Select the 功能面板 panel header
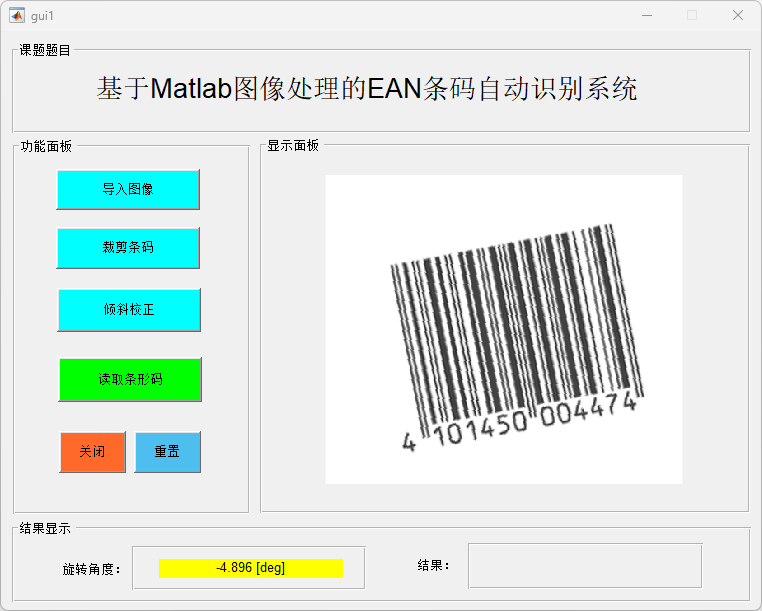762x611 pixels. (x=46, y=146)
